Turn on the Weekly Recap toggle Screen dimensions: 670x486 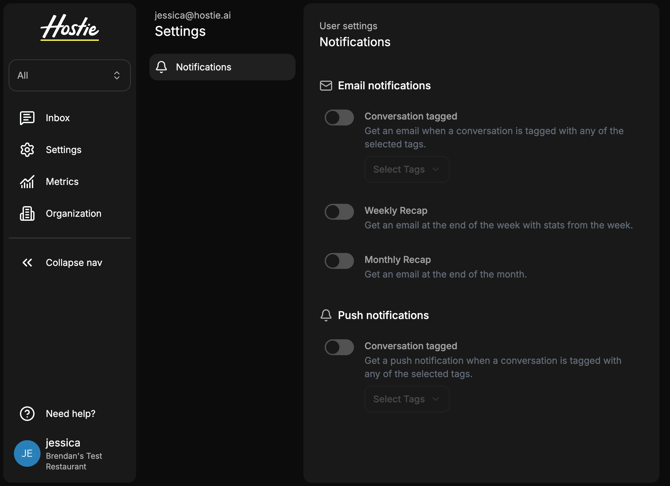(339, 212)
